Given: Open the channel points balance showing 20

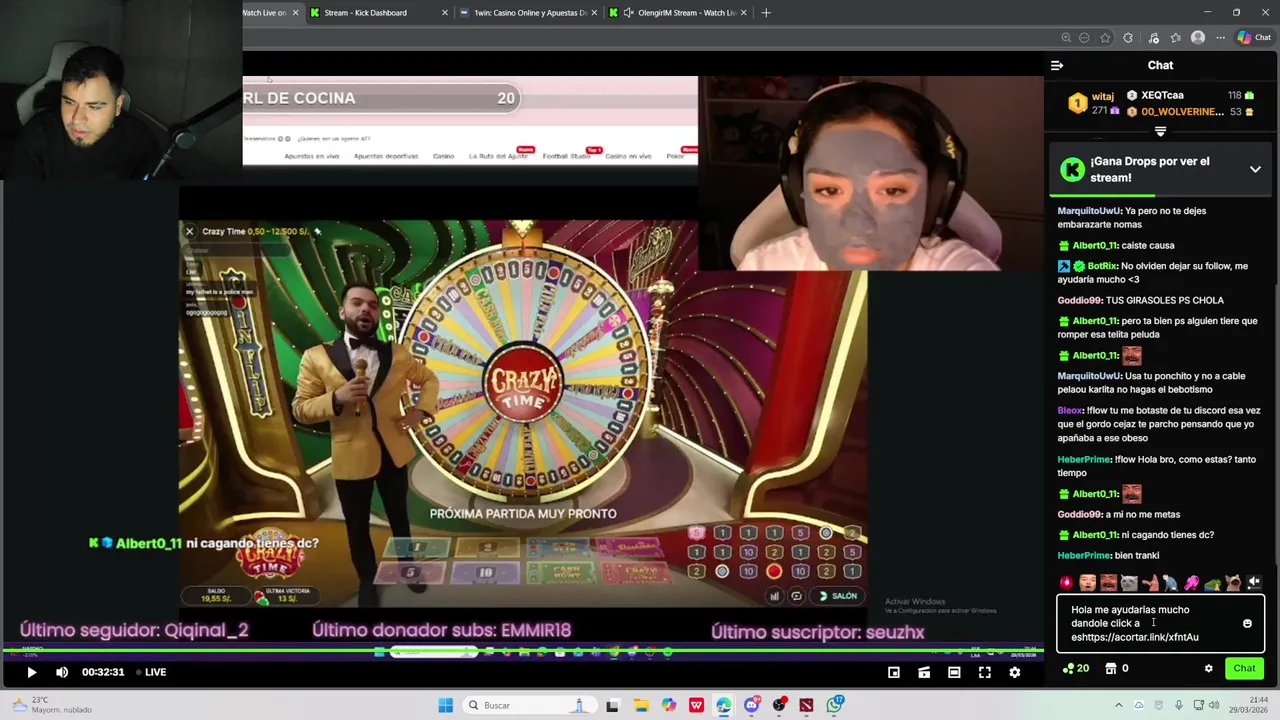Looking at the screenshot, I should tap(1076, 668).
